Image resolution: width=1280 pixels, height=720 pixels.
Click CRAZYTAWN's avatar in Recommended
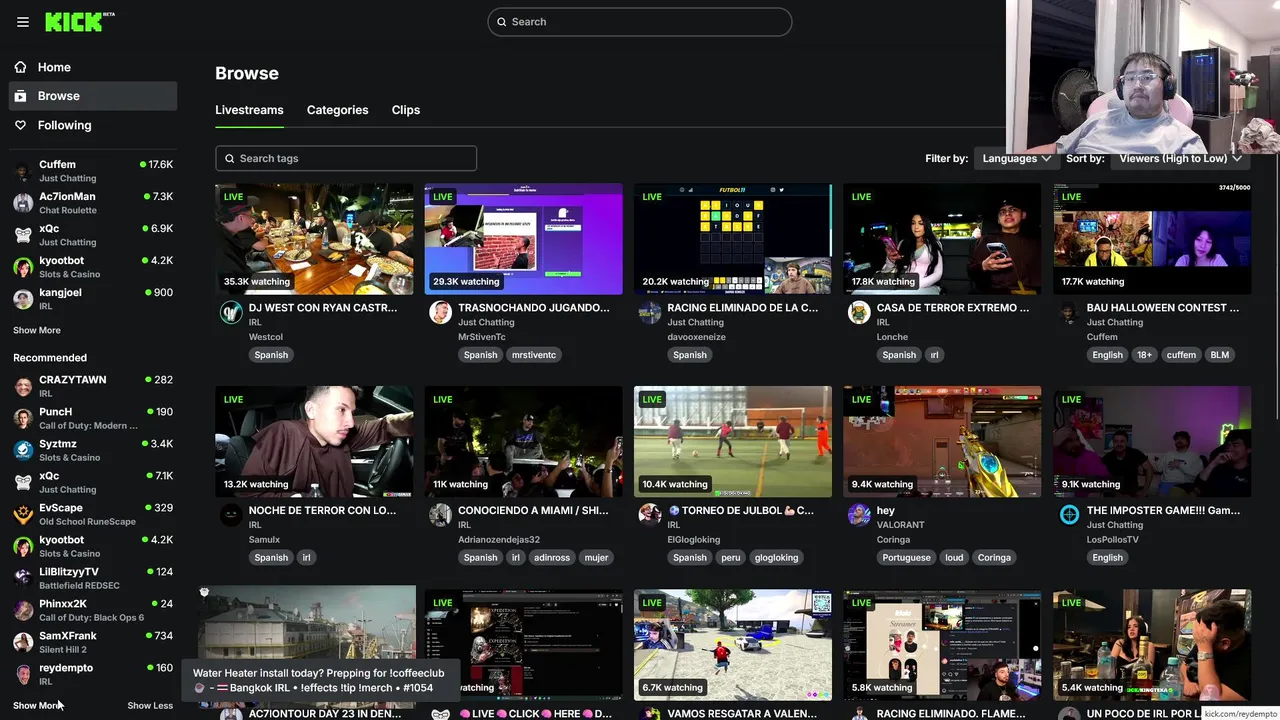pyautogui.click(x=23, y=386)
